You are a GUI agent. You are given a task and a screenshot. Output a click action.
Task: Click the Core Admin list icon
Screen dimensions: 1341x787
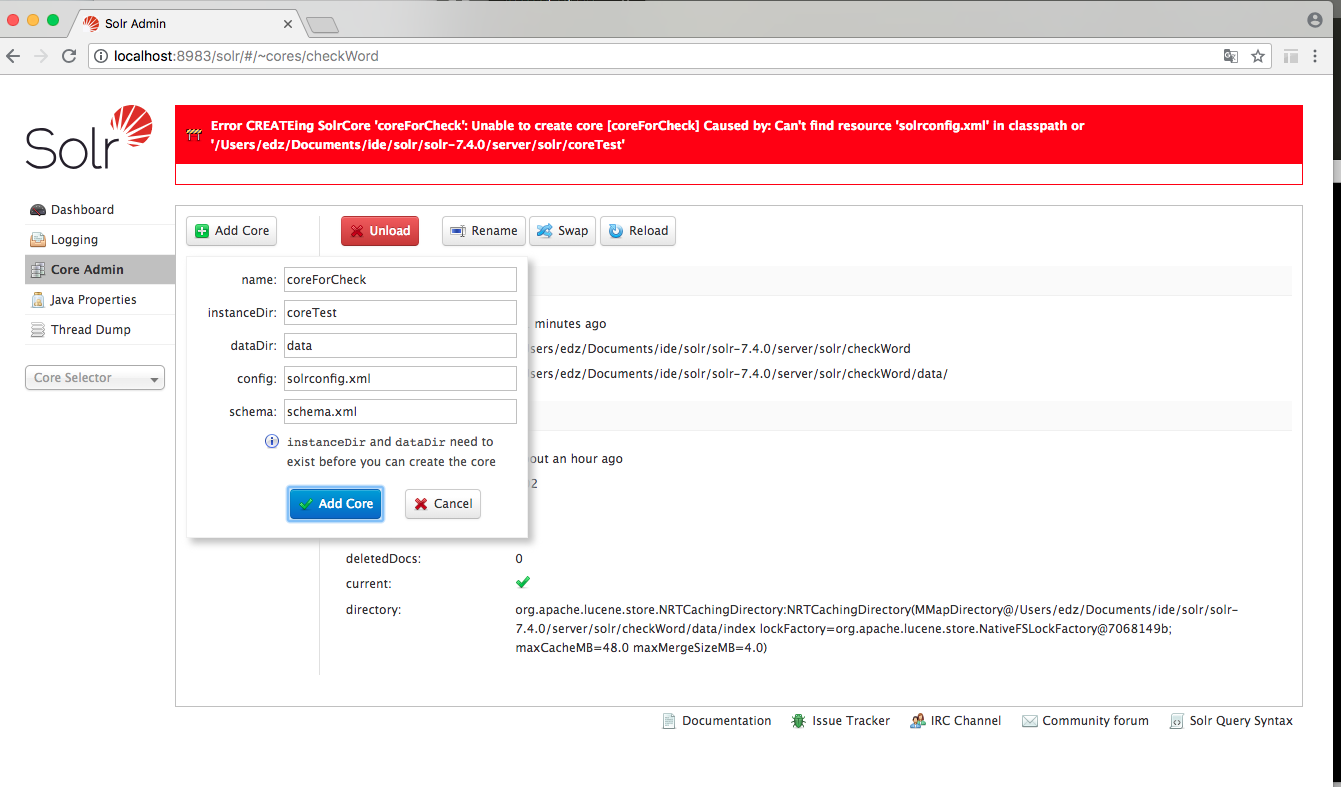coord(38,270)
